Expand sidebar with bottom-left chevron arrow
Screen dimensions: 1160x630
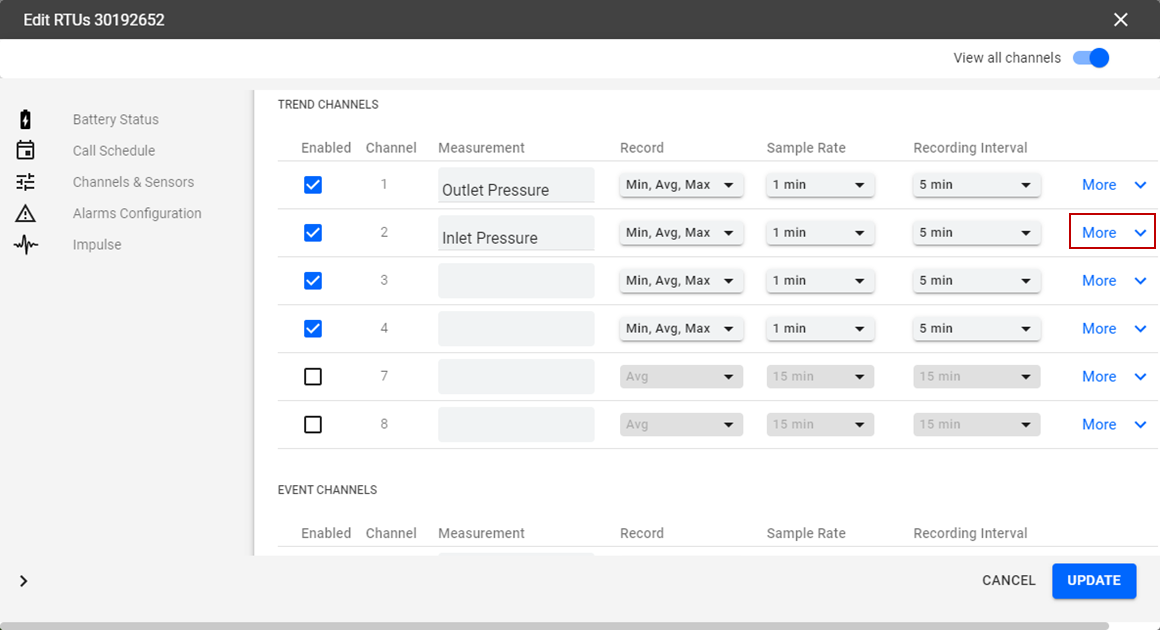[x=24, y=581]
